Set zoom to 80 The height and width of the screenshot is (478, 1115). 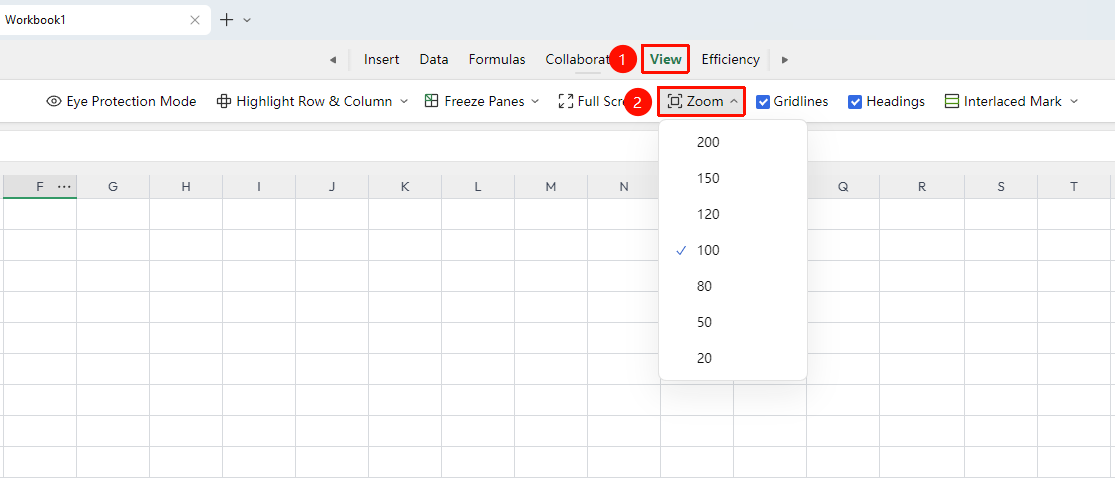(733, 287)
